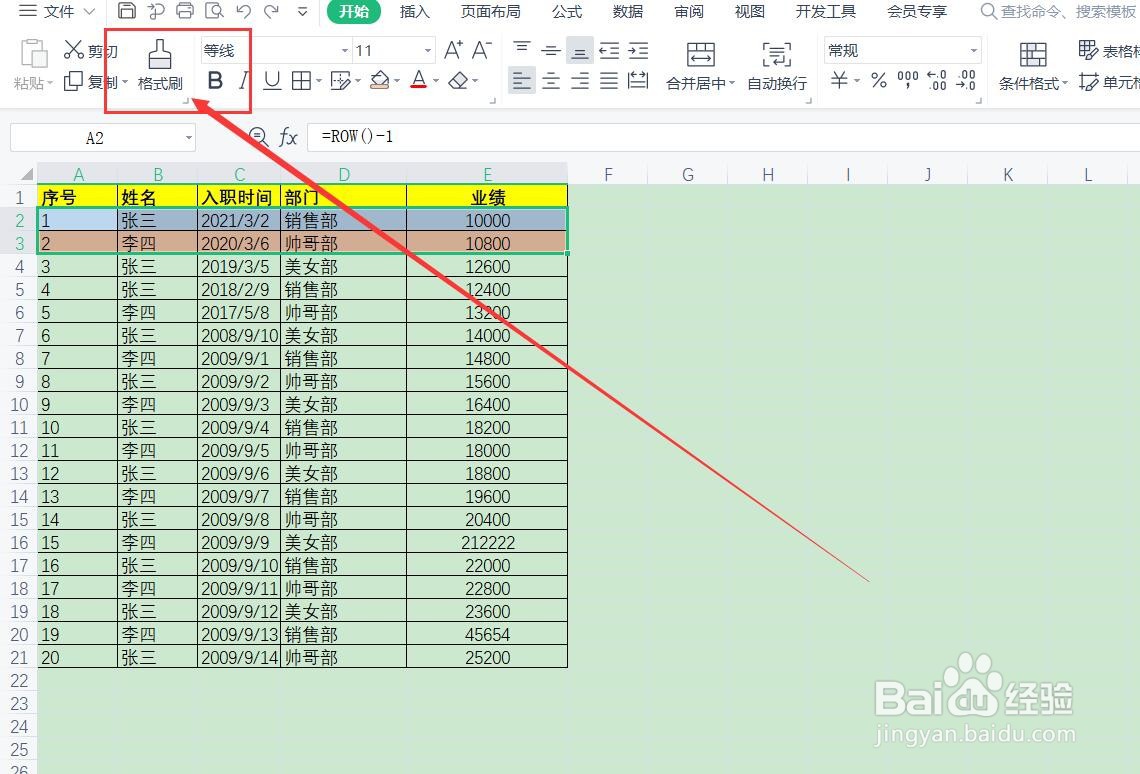Toggle Underline formatting

pos(272,81)
